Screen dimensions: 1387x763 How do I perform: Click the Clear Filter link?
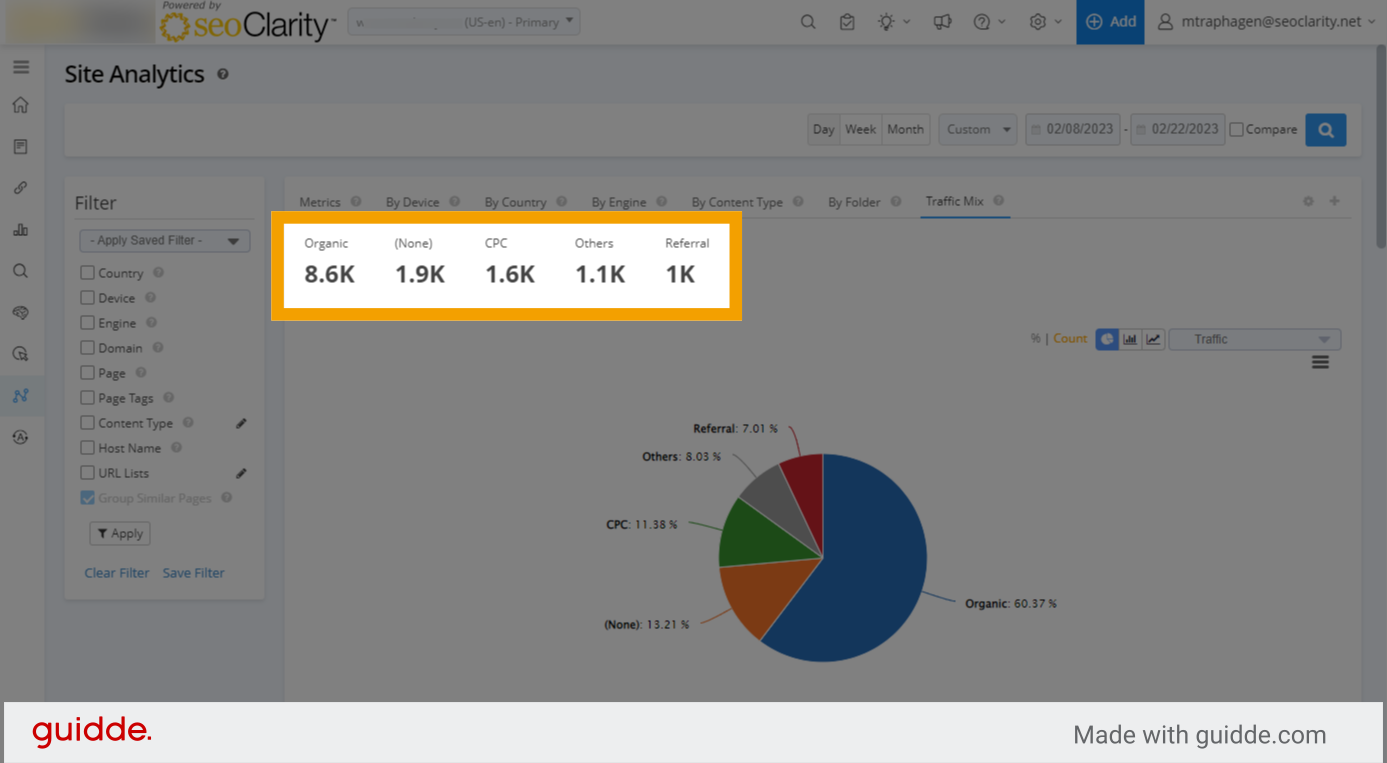(116, 572)
